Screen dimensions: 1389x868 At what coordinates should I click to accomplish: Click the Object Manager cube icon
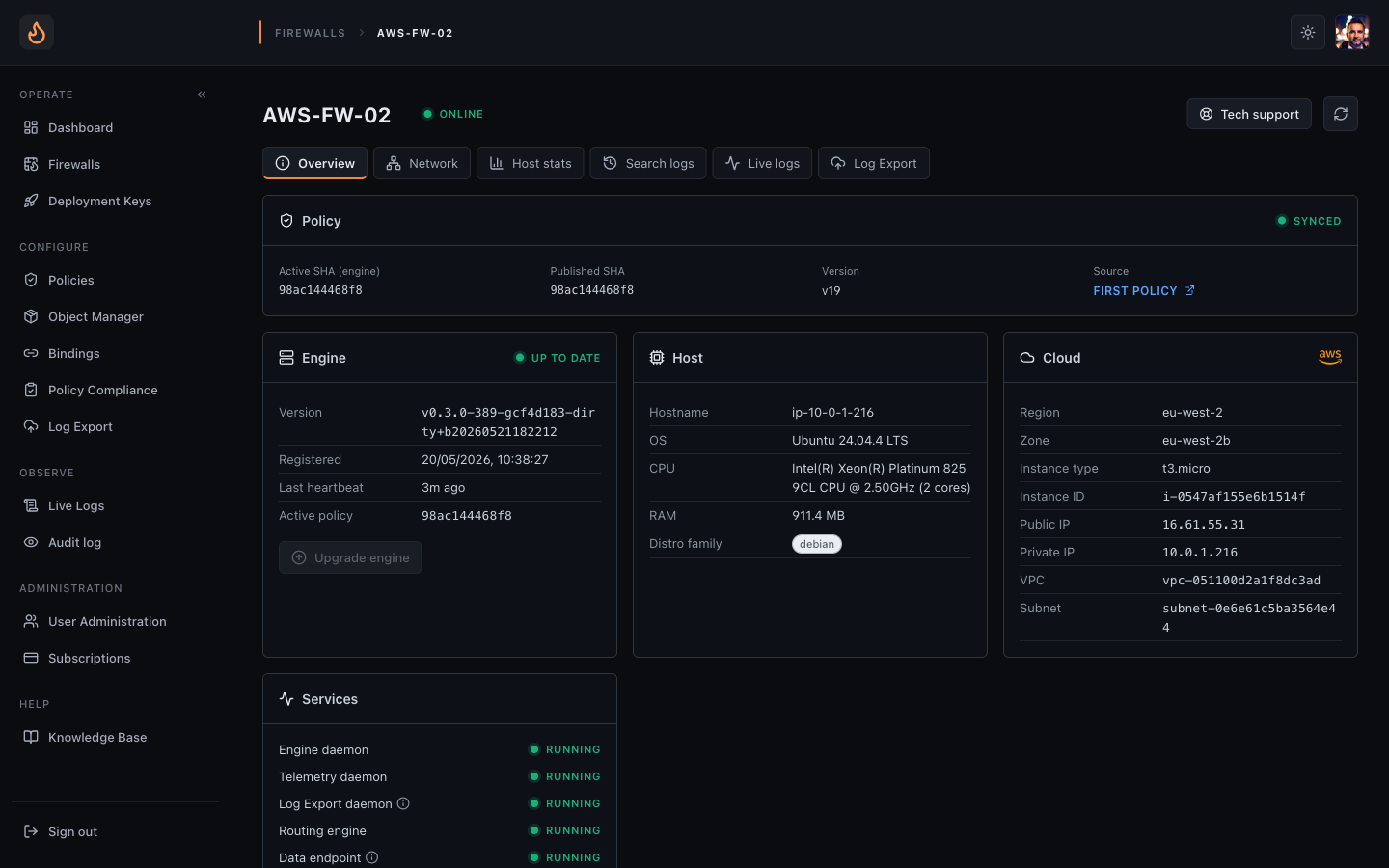click(x=31, y=316)
